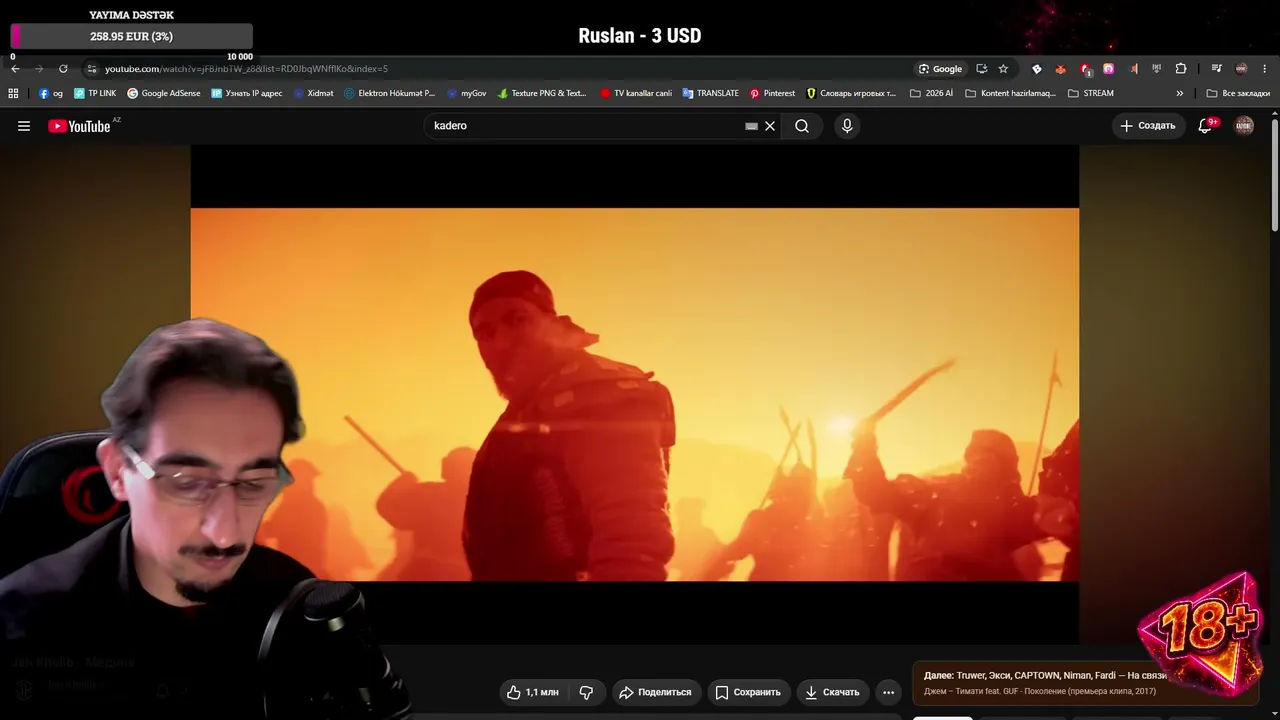Open the Texture PNG & Text bookmark

(542, 93)
